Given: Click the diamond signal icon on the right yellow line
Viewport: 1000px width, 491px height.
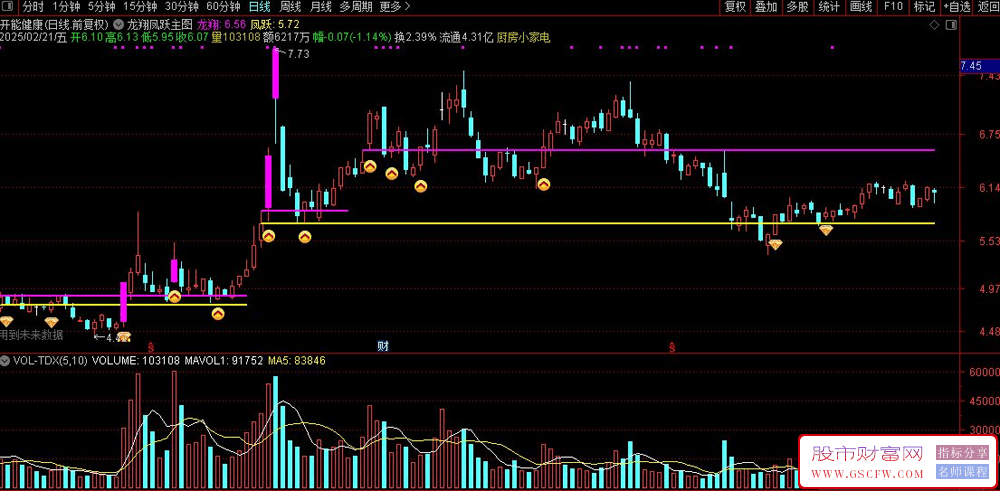Looking at the screenshot, I should click(x=826, y=230).
